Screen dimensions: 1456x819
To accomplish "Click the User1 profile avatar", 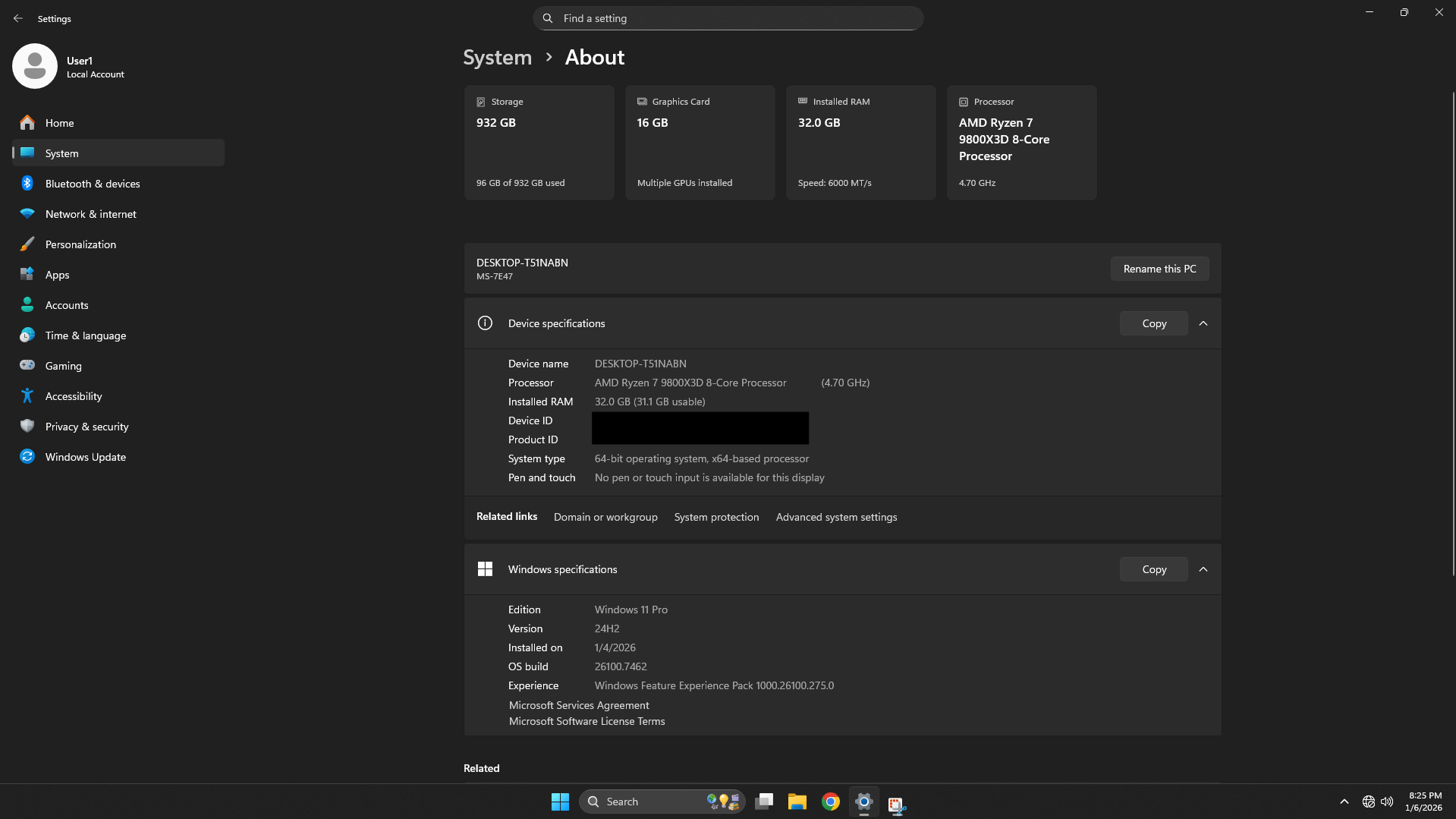I will coord(34,66).
